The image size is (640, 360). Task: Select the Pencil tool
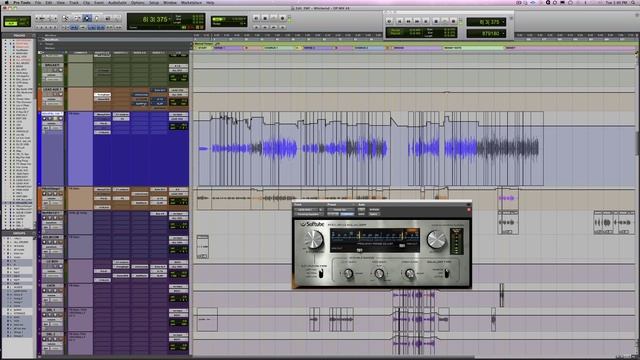117,18
